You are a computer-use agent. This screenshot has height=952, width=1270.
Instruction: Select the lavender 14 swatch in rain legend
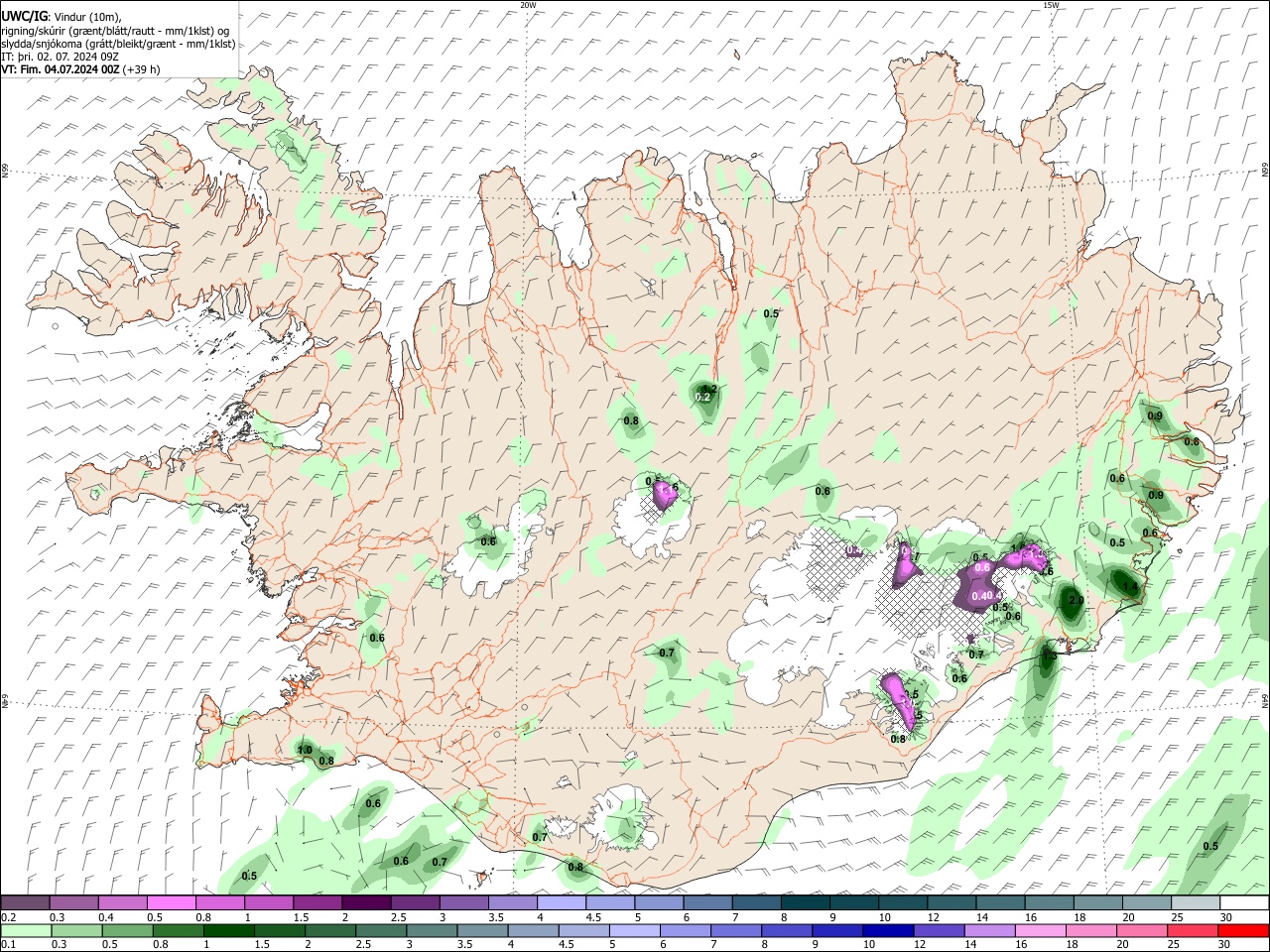point(989,931)
